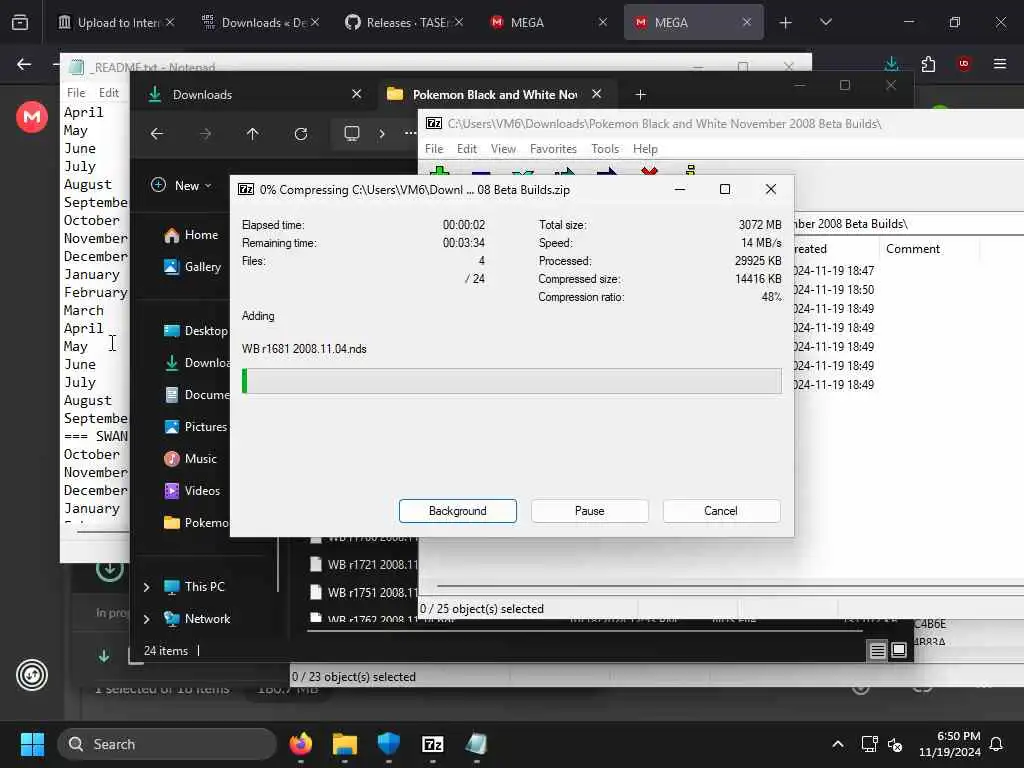Open Home in Explorer sidebar
The width and height of the screenshot is (1024, 768).
pos(191,235)
